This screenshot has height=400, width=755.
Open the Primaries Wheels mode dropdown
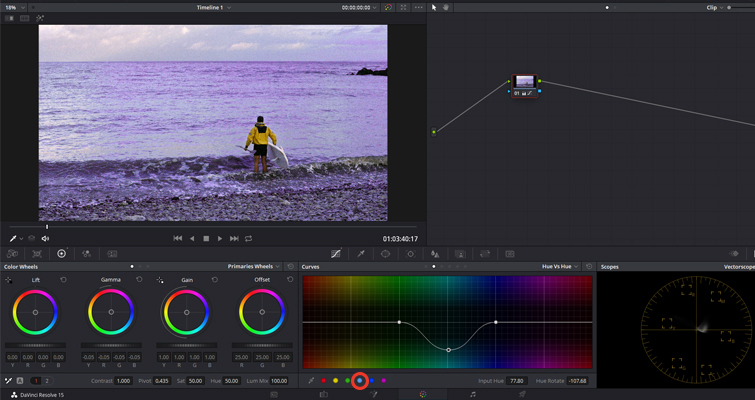[x=254, y=266]
